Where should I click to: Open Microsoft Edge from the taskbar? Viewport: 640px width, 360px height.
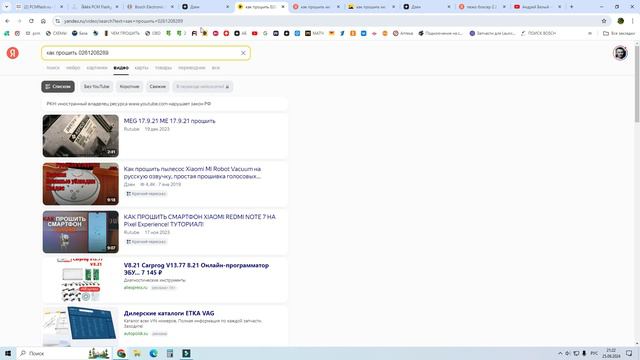pos(153,353)
